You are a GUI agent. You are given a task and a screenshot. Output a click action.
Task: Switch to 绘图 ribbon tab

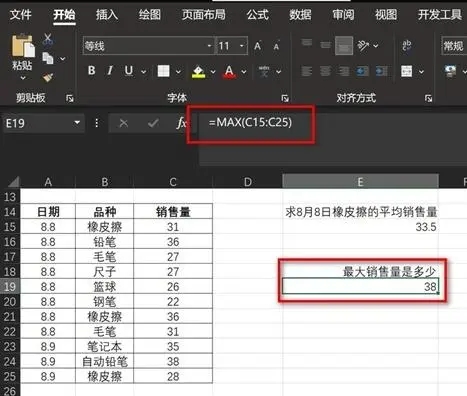(x=150, y=15)
